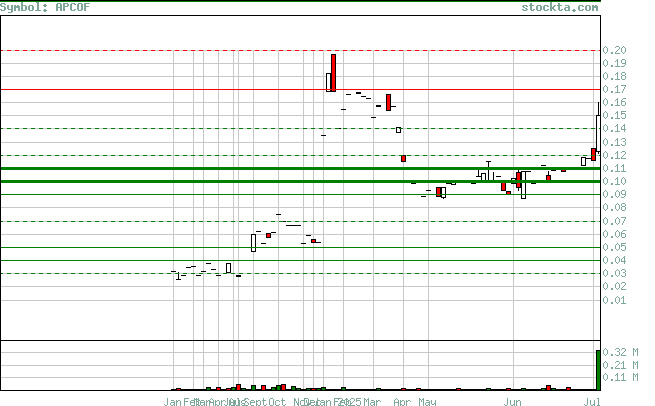
Task: Click the Jul month axis label
Action: [x=592, y=402]
